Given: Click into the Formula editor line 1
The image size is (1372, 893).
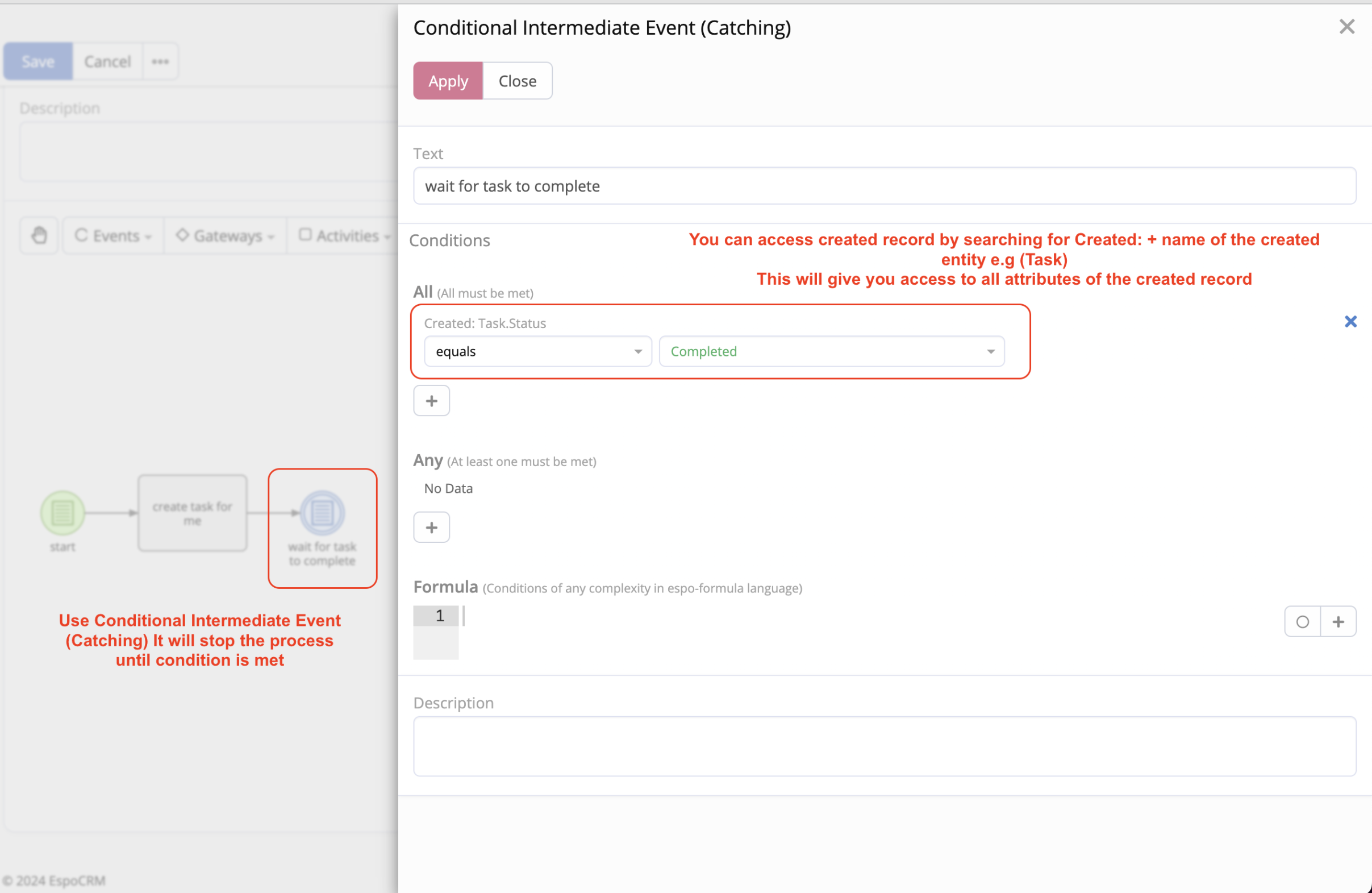Looking at the screenshot, I should 807,616.
